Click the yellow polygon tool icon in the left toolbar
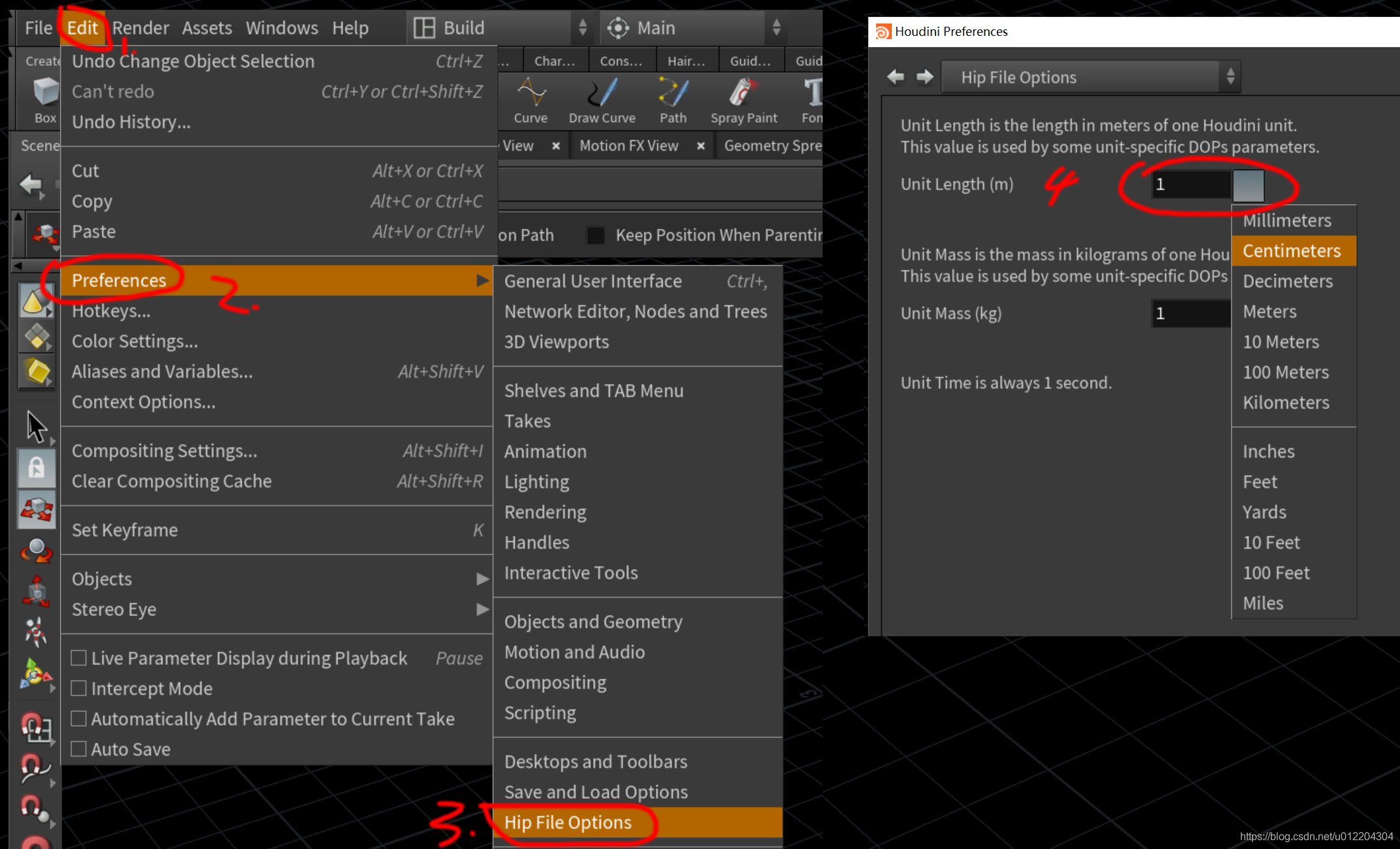1400x849 pixels. tap(37, 371)
